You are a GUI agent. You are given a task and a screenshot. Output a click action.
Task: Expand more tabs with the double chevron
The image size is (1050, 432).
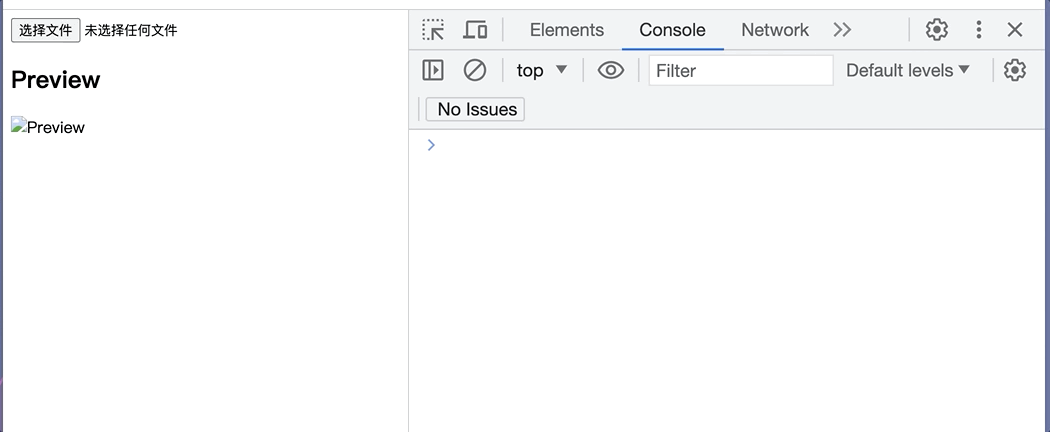click(842, 29)
